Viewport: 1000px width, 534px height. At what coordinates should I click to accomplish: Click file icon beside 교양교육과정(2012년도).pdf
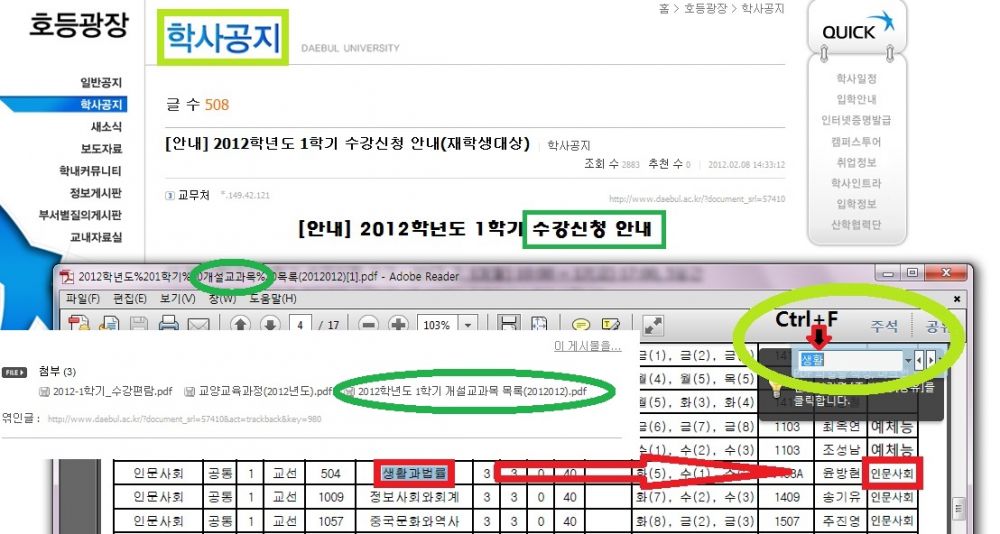189,391
